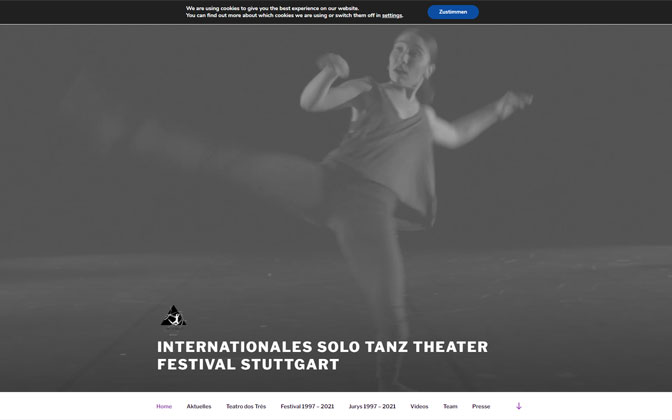Open Jurys 1997 – 2021 menu
The width and height of the screenshot is (672, 420).
click(x=372, y=406)
